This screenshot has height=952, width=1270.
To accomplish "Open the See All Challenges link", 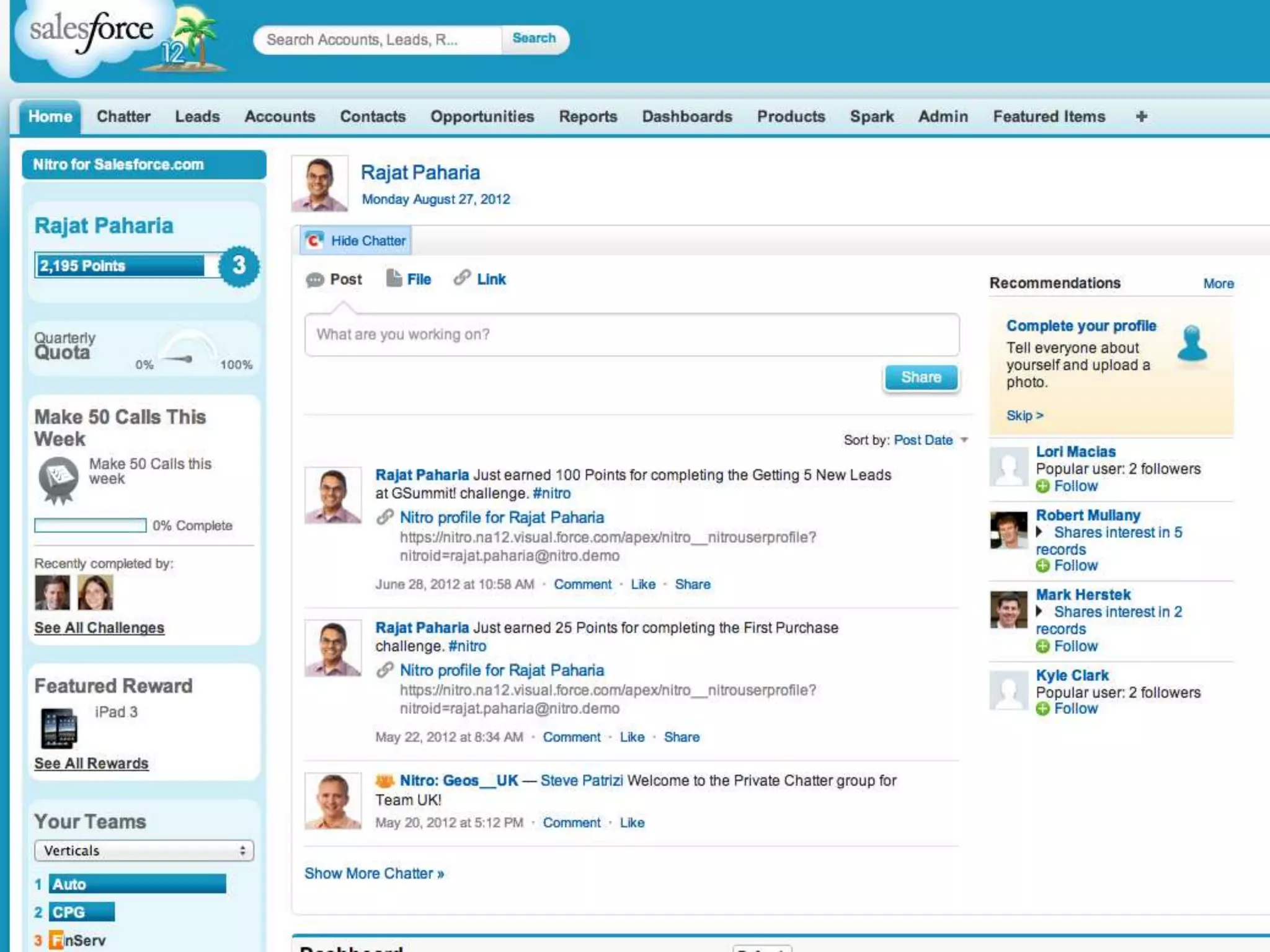I will [x=99, y=627].
